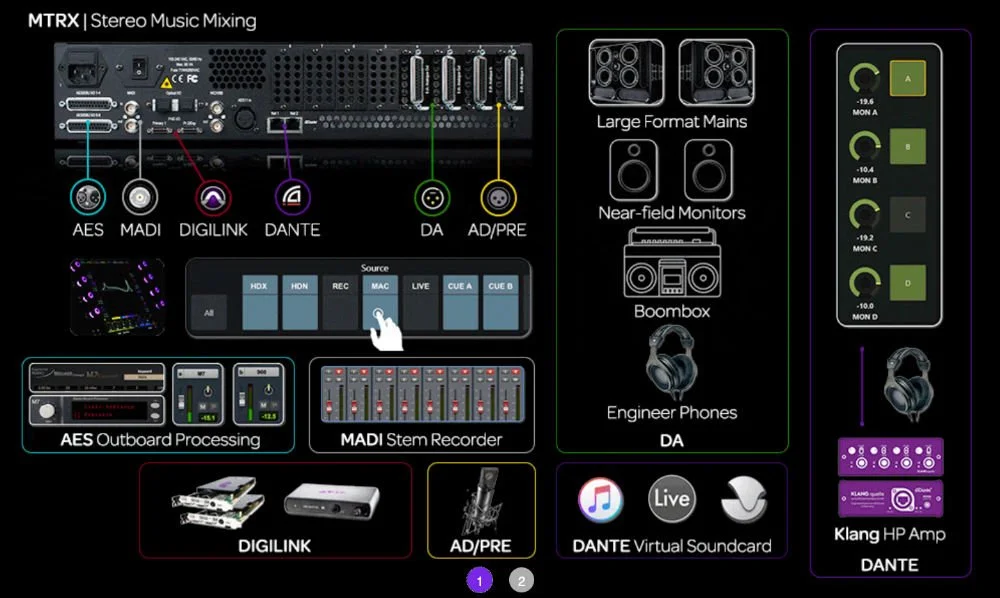Viewport: 1000px width, 598px height.
Task: Click the DANTE logo icon
Action: point(292,198)
